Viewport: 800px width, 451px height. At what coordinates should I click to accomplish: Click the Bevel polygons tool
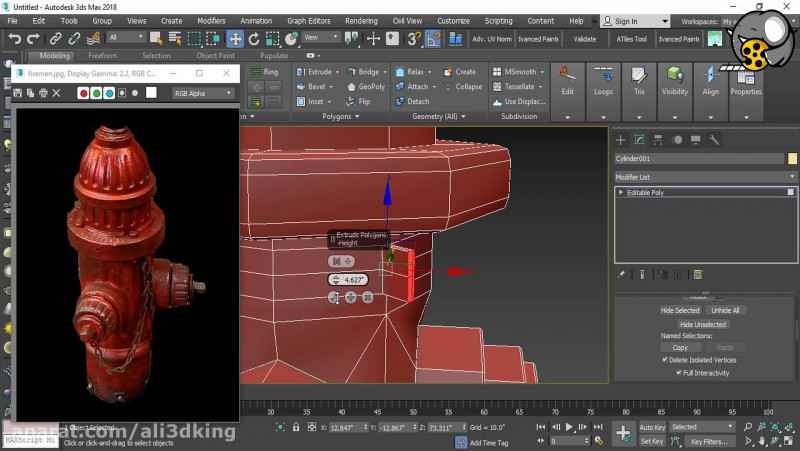pos(312,87)
